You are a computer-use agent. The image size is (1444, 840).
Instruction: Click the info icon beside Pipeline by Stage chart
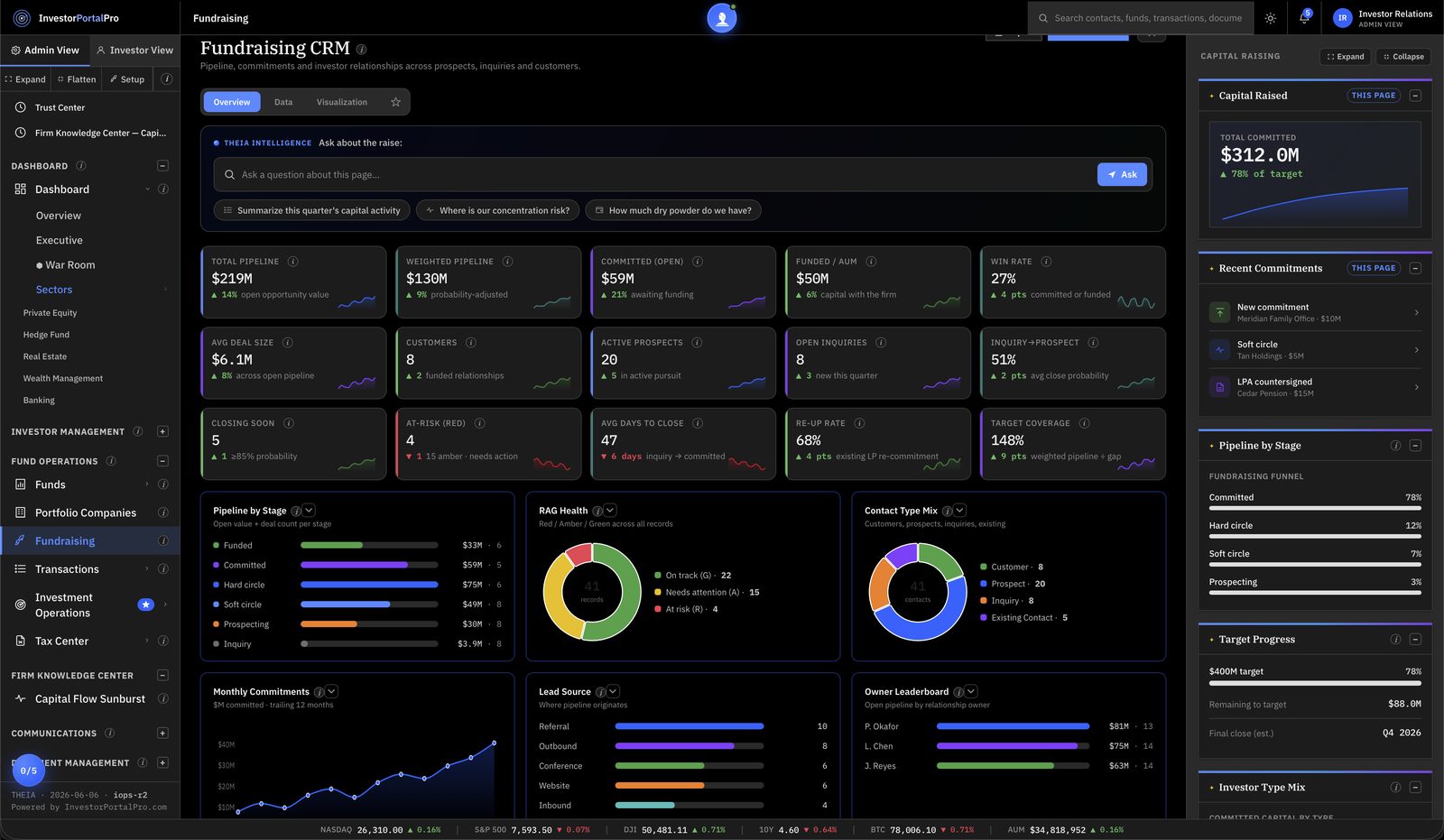coord(295,512)
